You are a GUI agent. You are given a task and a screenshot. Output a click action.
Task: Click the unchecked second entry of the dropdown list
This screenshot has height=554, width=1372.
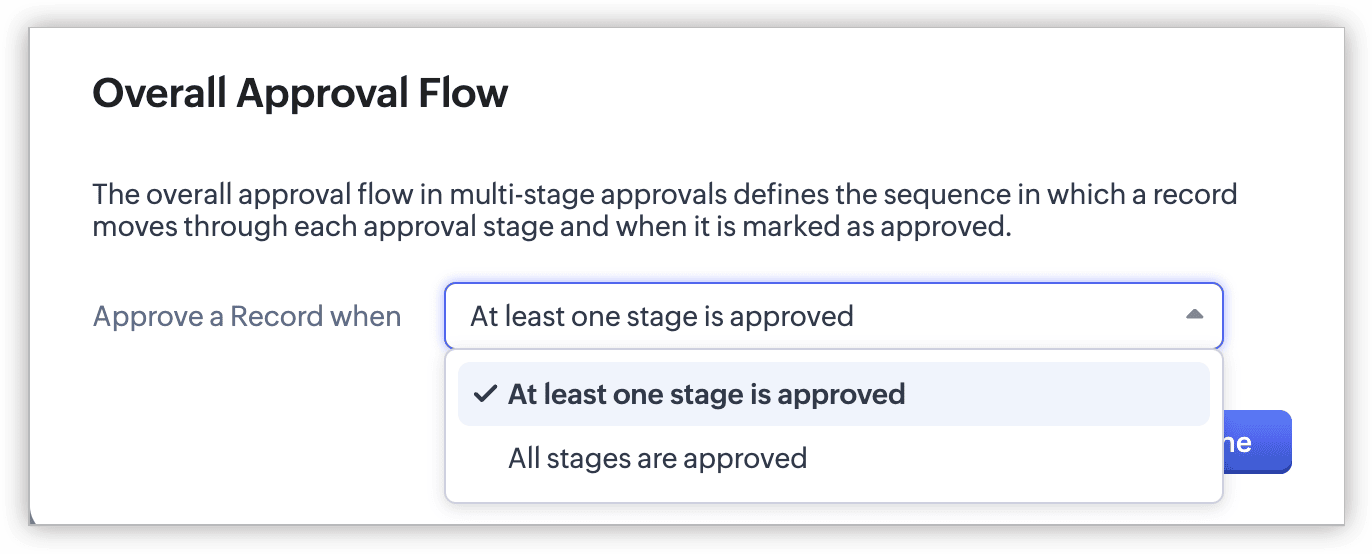tap(833, 459)
